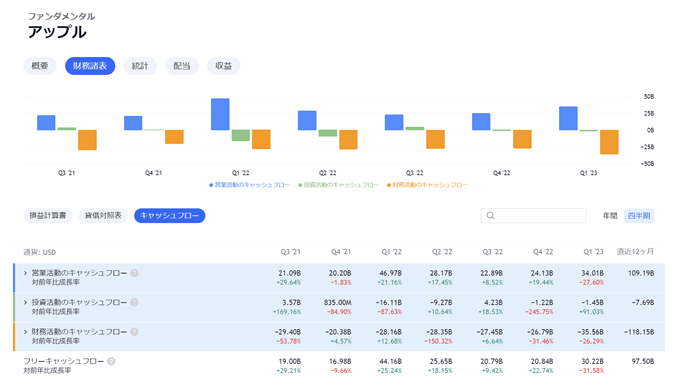Click the ファンダメンタル breadcrumb text
Viewport: 680px width, 387px height.
tap(62, 16)
